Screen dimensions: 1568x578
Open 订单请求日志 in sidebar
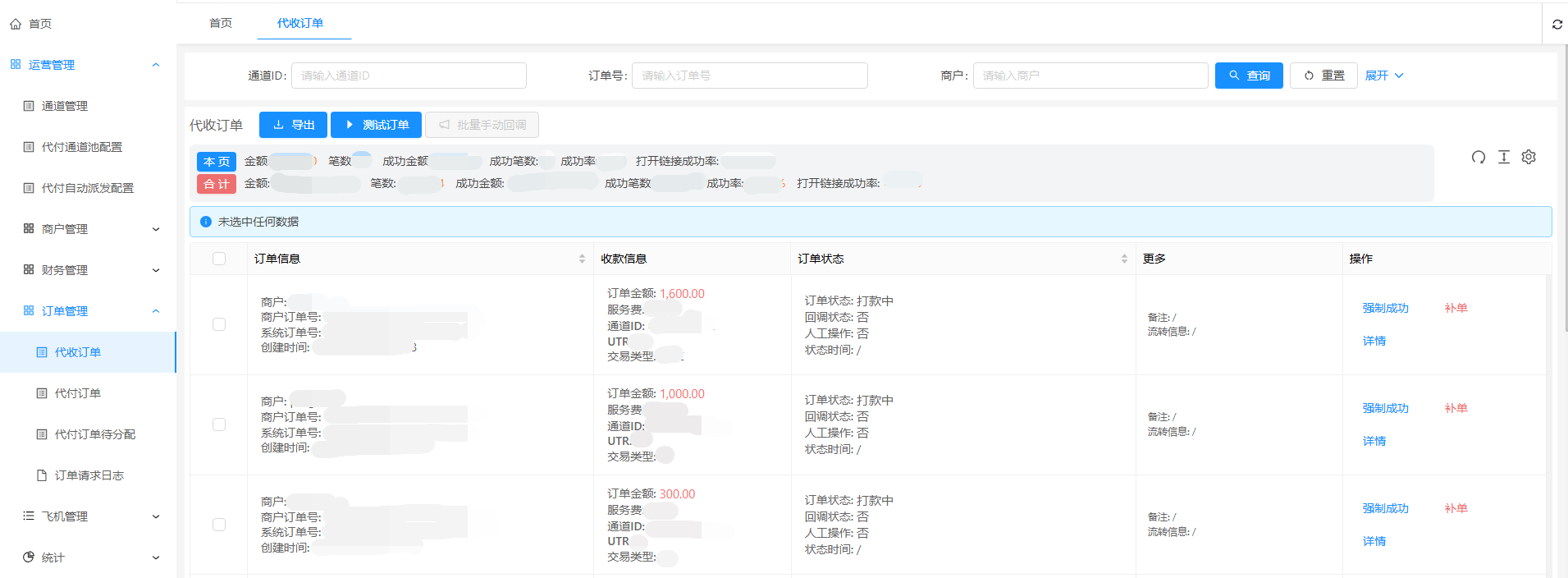88,475
